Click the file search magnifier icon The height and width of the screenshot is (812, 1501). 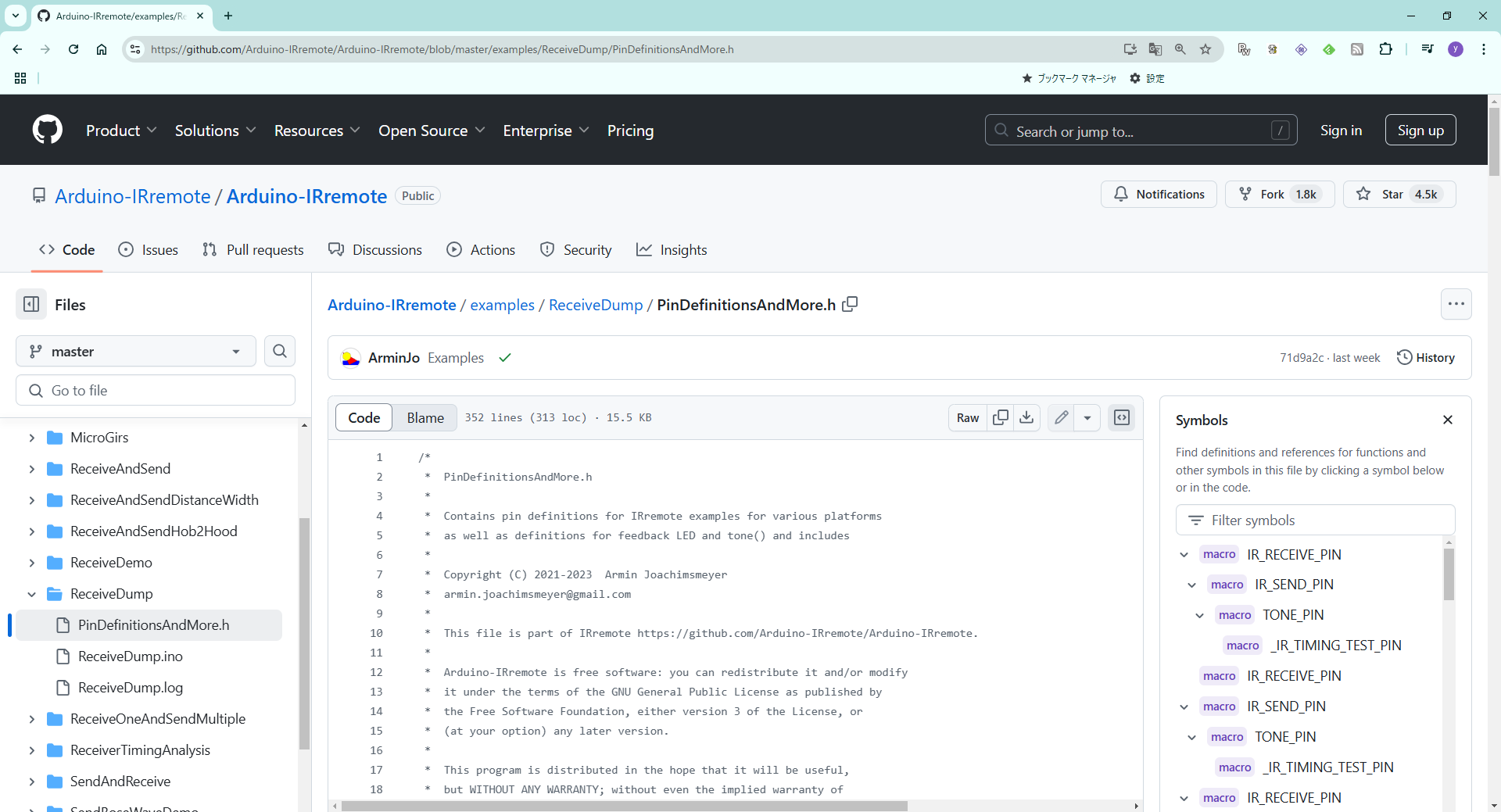279,351
